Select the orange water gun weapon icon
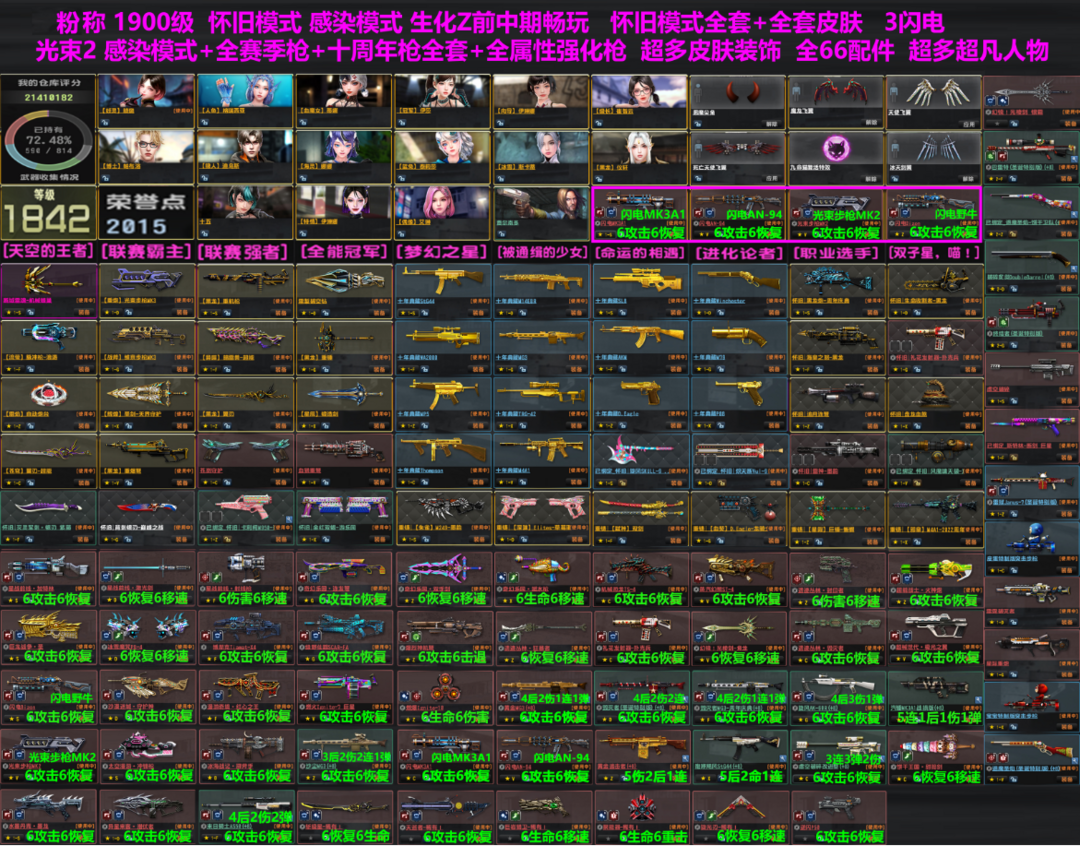Screen dimensions: 1080x846 point(543,568)
